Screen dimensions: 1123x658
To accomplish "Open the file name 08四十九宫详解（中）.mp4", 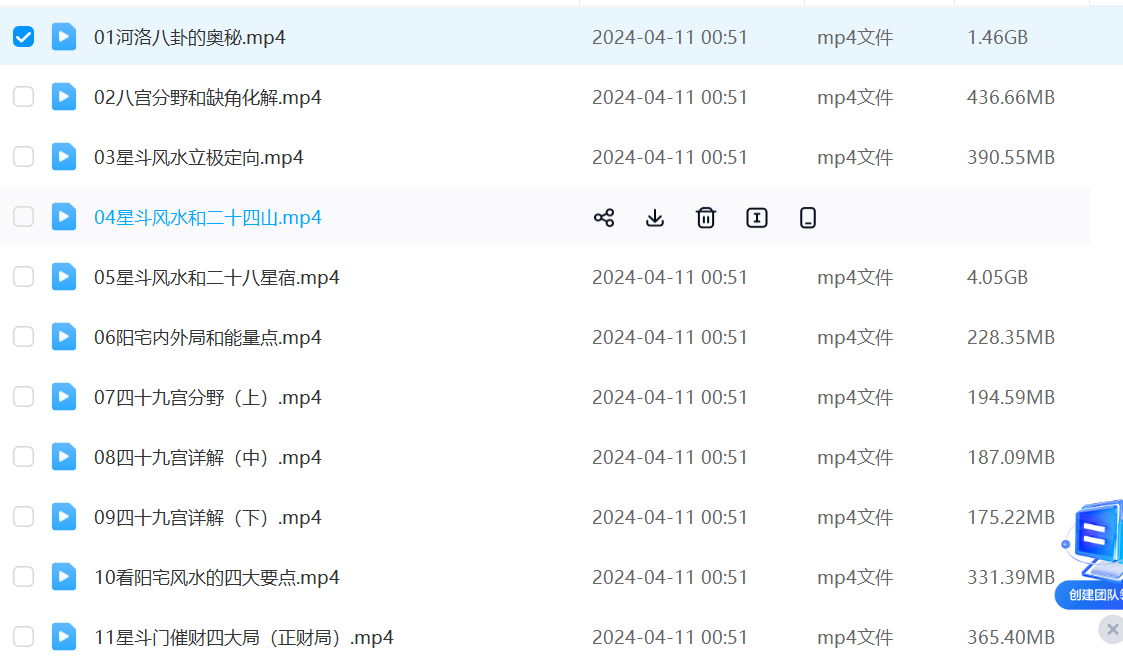I will tap(208, 457).
